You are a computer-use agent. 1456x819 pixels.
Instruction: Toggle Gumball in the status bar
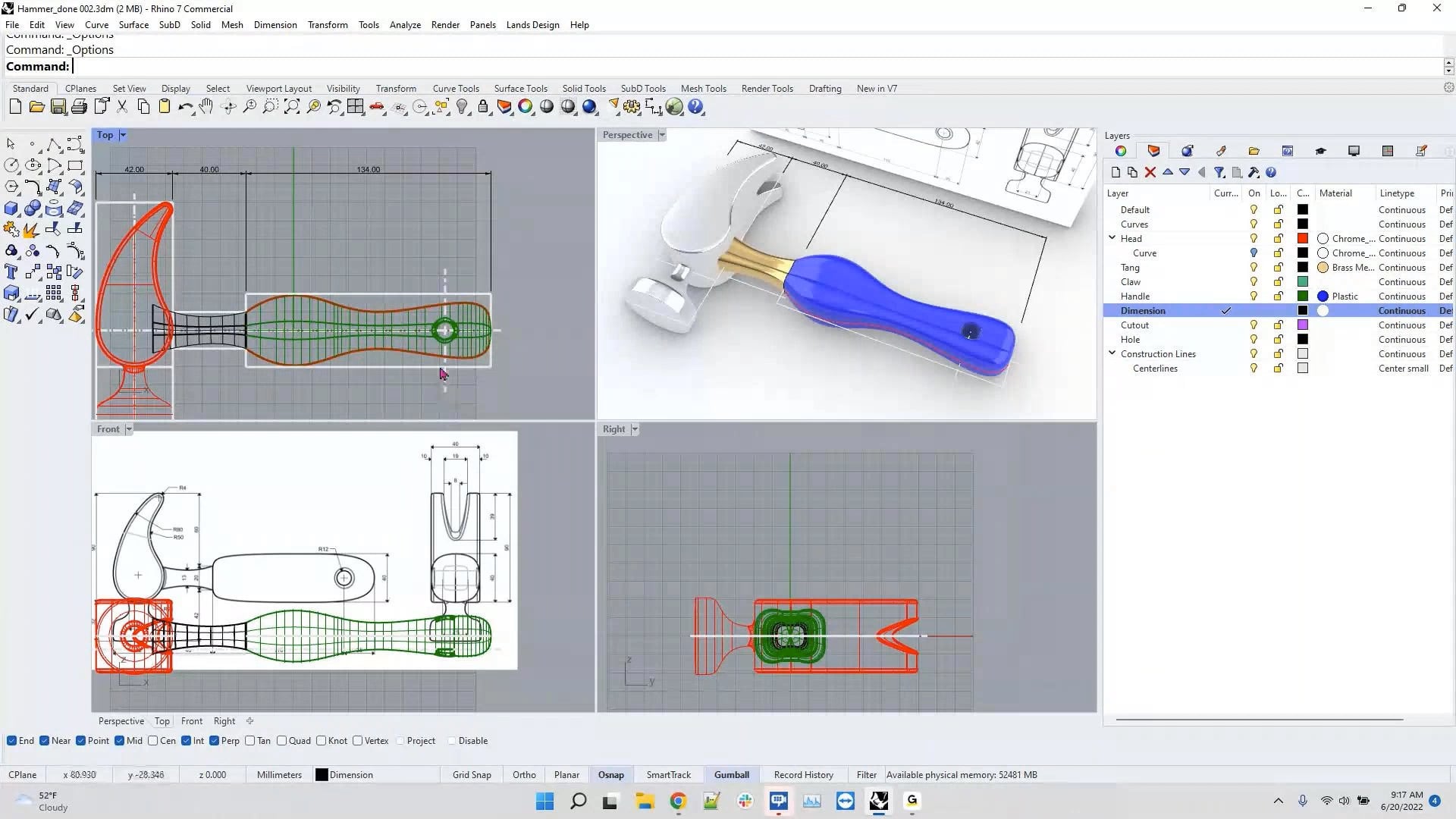730,774
